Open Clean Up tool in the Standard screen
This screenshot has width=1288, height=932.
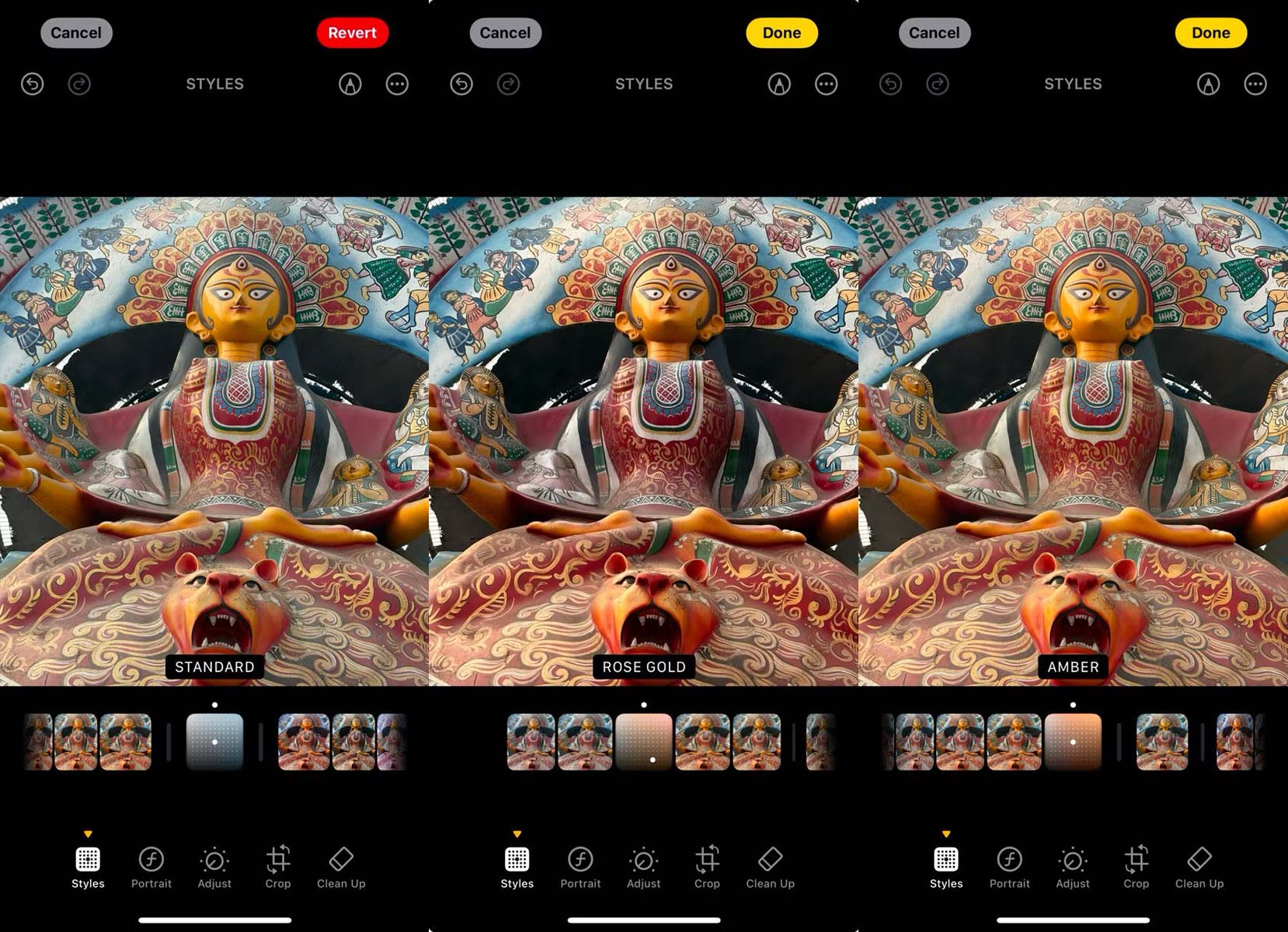(341, 867)
